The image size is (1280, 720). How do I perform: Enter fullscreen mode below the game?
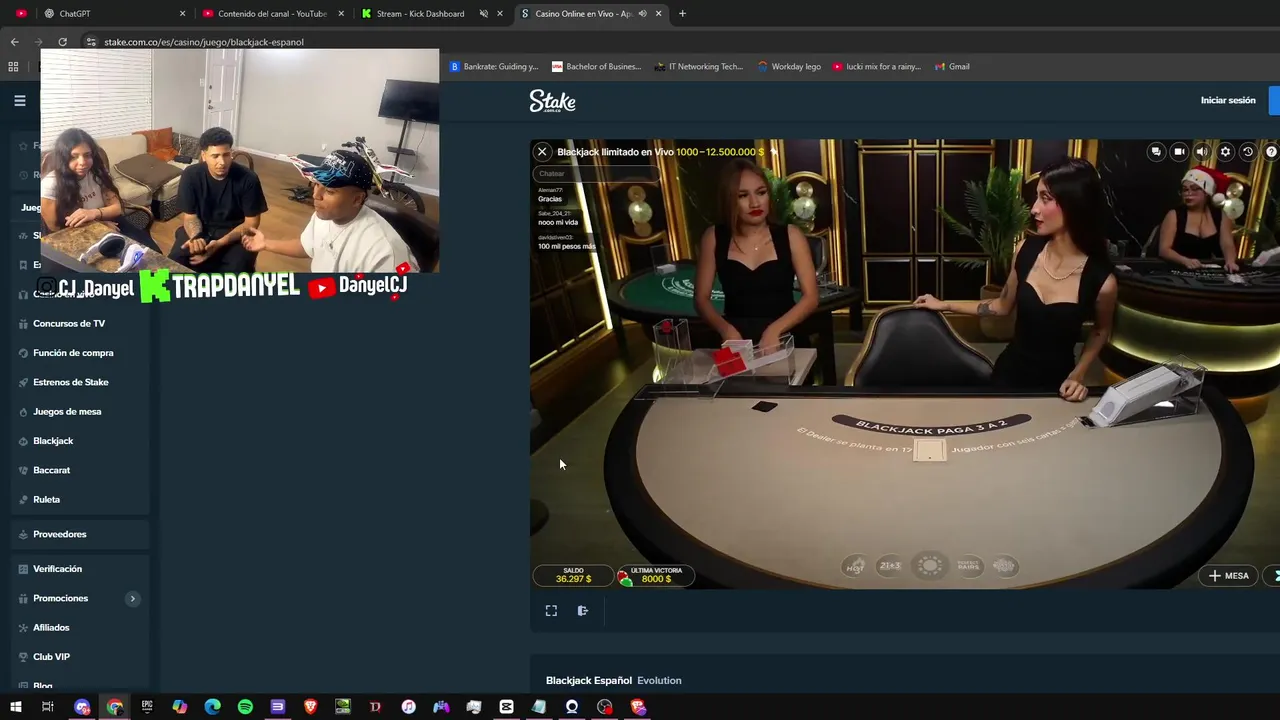[551, 611]
